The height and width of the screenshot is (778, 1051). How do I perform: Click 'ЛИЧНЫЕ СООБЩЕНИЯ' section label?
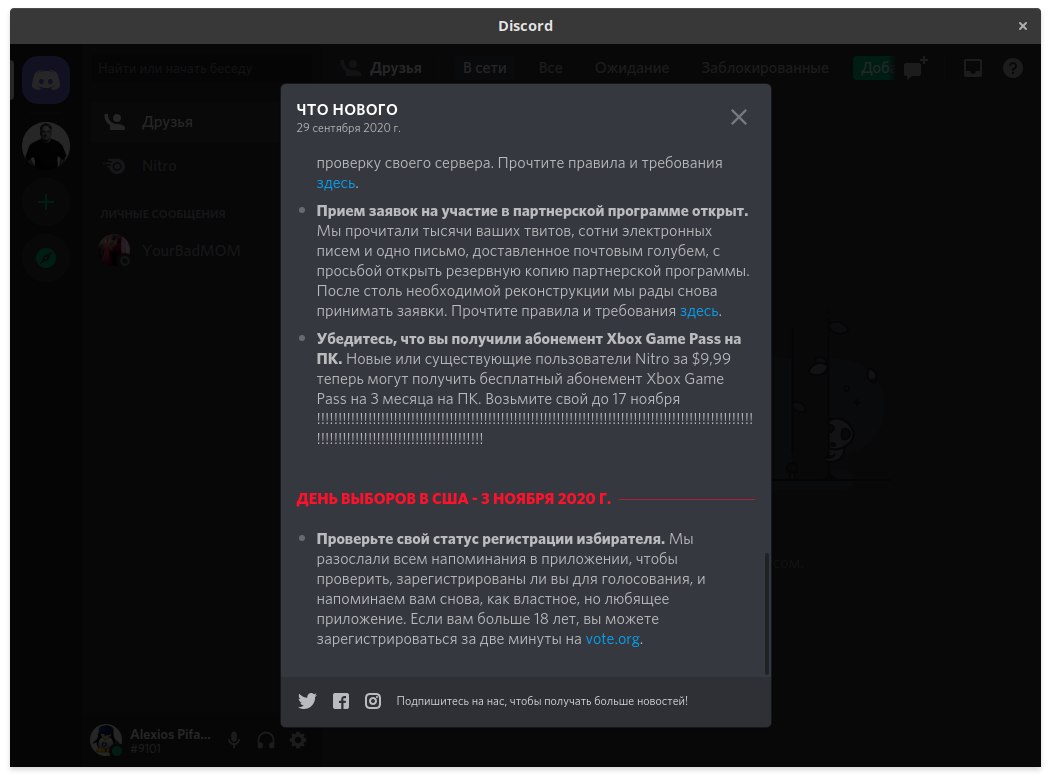click(163, 214)
